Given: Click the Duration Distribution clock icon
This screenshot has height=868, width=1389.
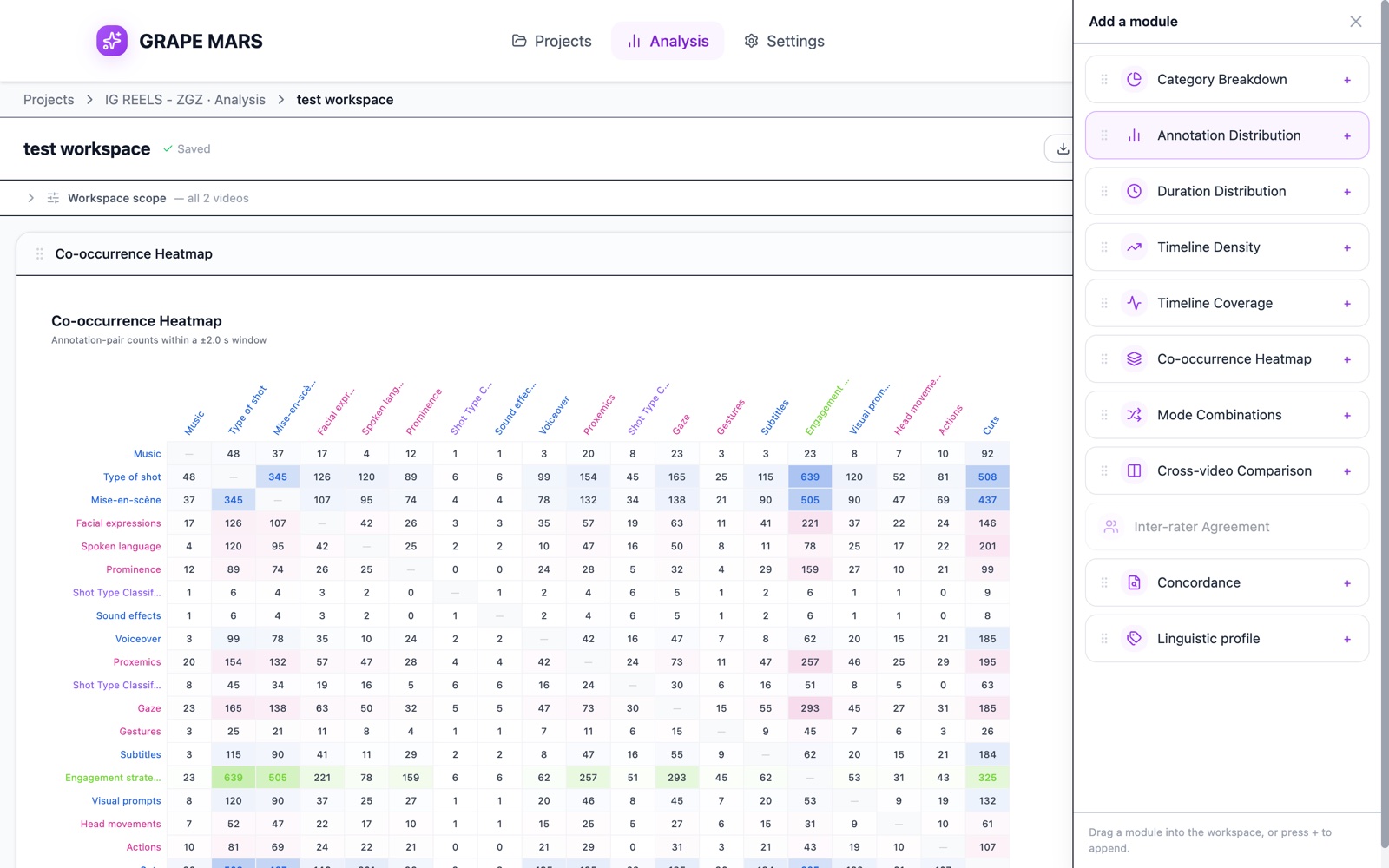Looking at the screenshot, I should [x=1134, y=191].
